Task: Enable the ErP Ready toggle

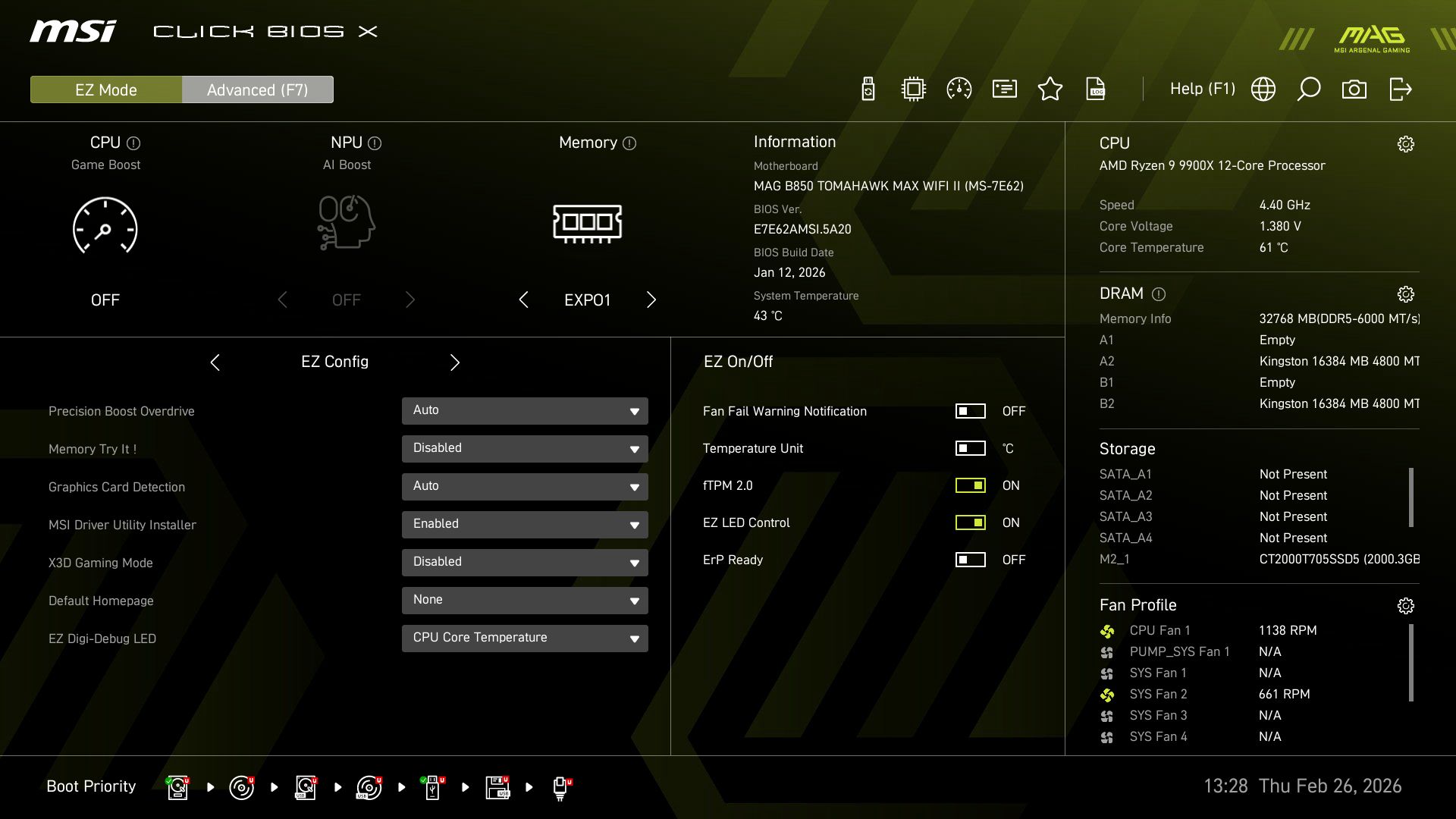Action: 970,560
